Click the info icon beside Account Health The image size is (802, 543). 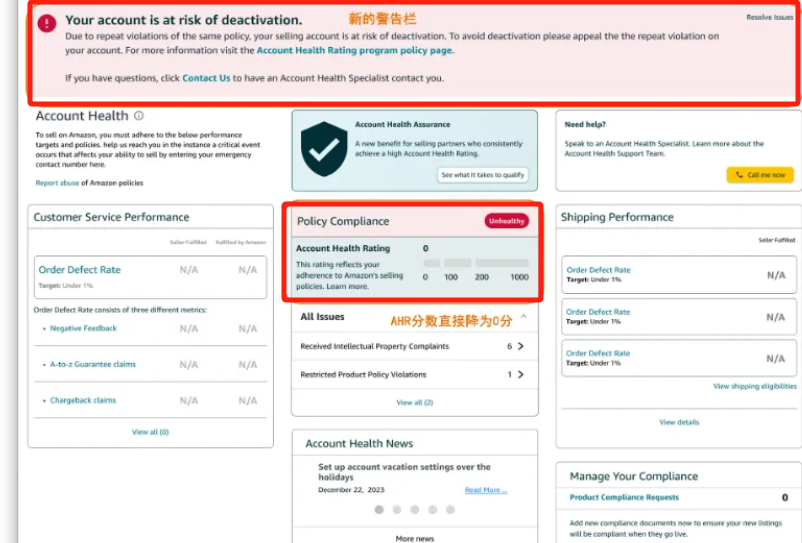coord(139,116)
